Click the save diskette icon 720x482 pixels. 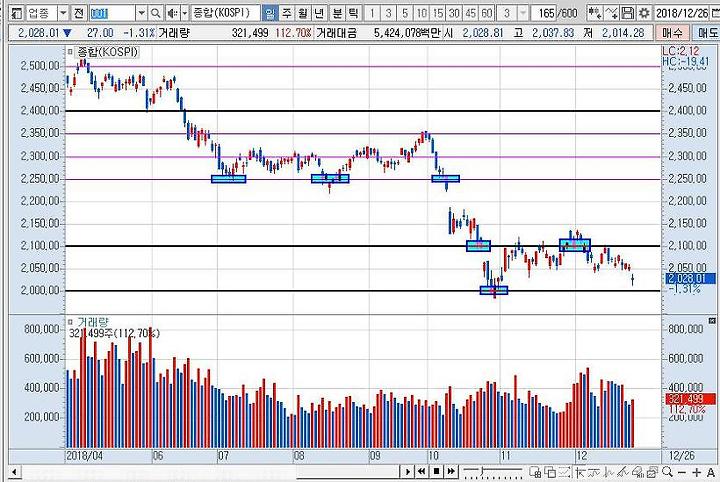[x=627, y=13]
